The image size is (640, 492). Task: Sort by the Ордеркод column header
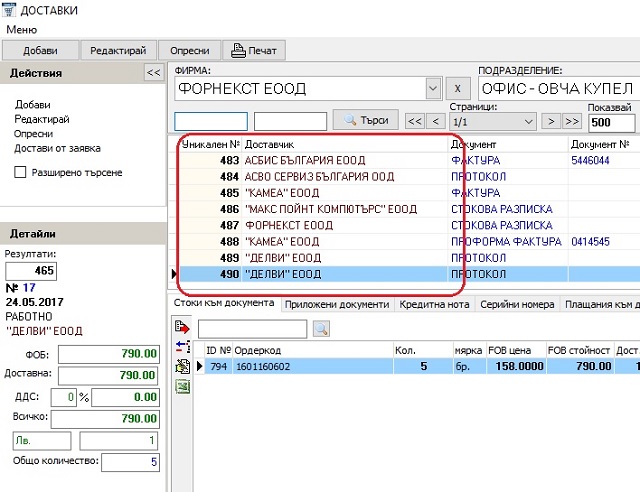(x=313, y=350)
